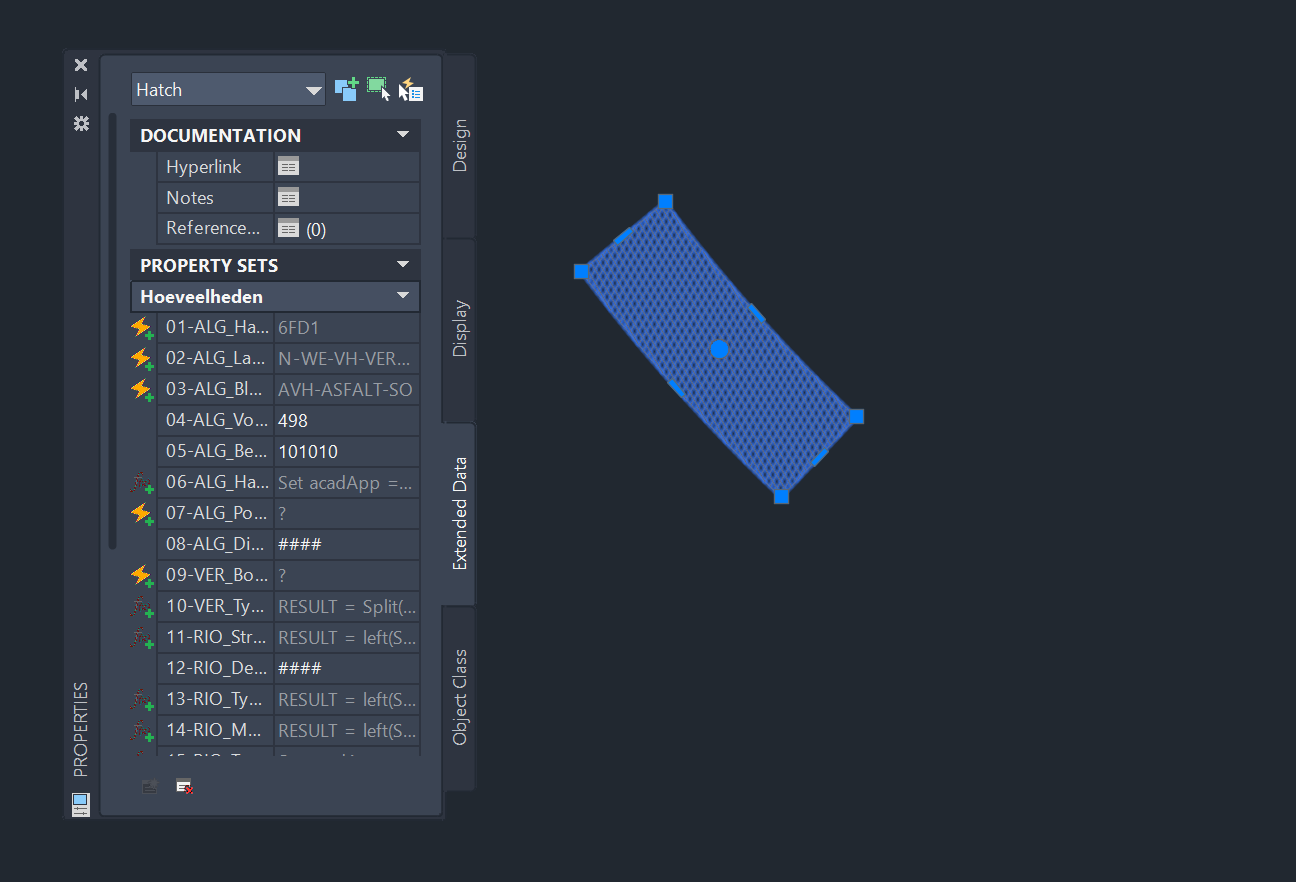Click the Reference documents worksheet icon
This screenshot has height=882, width=1296.
click(x=289, y=229)
